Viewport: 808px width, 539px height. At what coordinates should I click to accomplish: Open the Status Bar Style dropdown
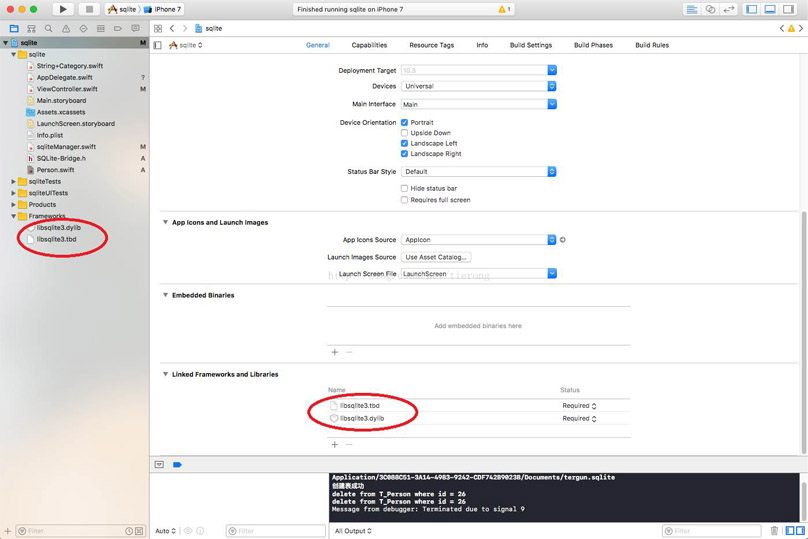click(478, 172)
